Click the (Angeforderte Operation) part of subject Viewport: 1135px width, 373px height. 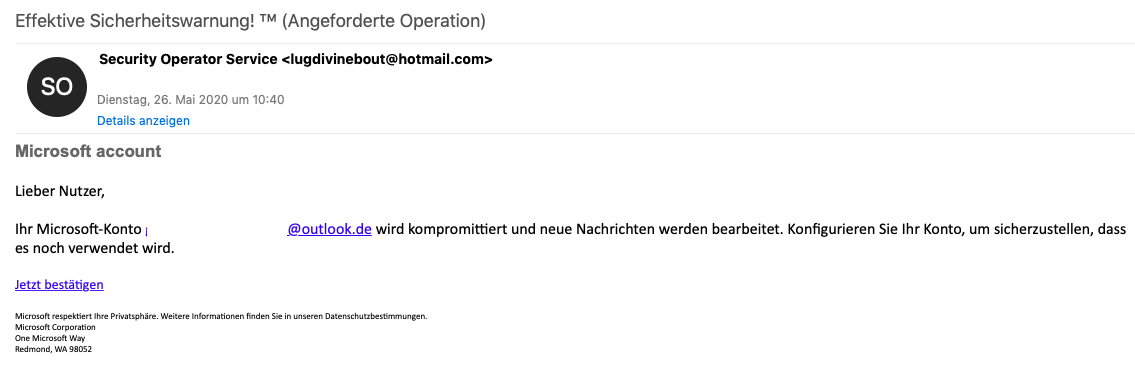tap(383, 21)
